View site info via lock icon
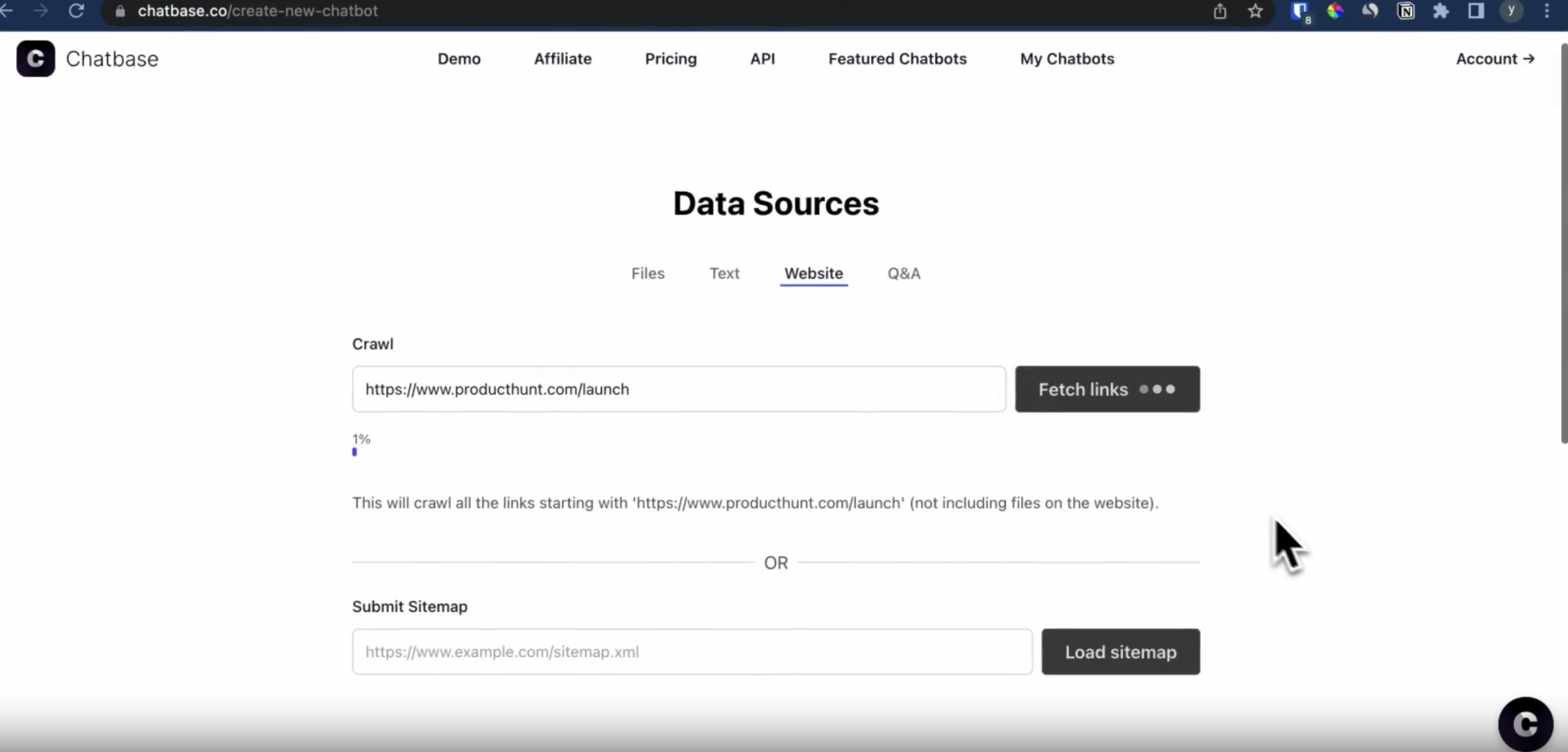The image size is (1568, 752). click(120, 11)
